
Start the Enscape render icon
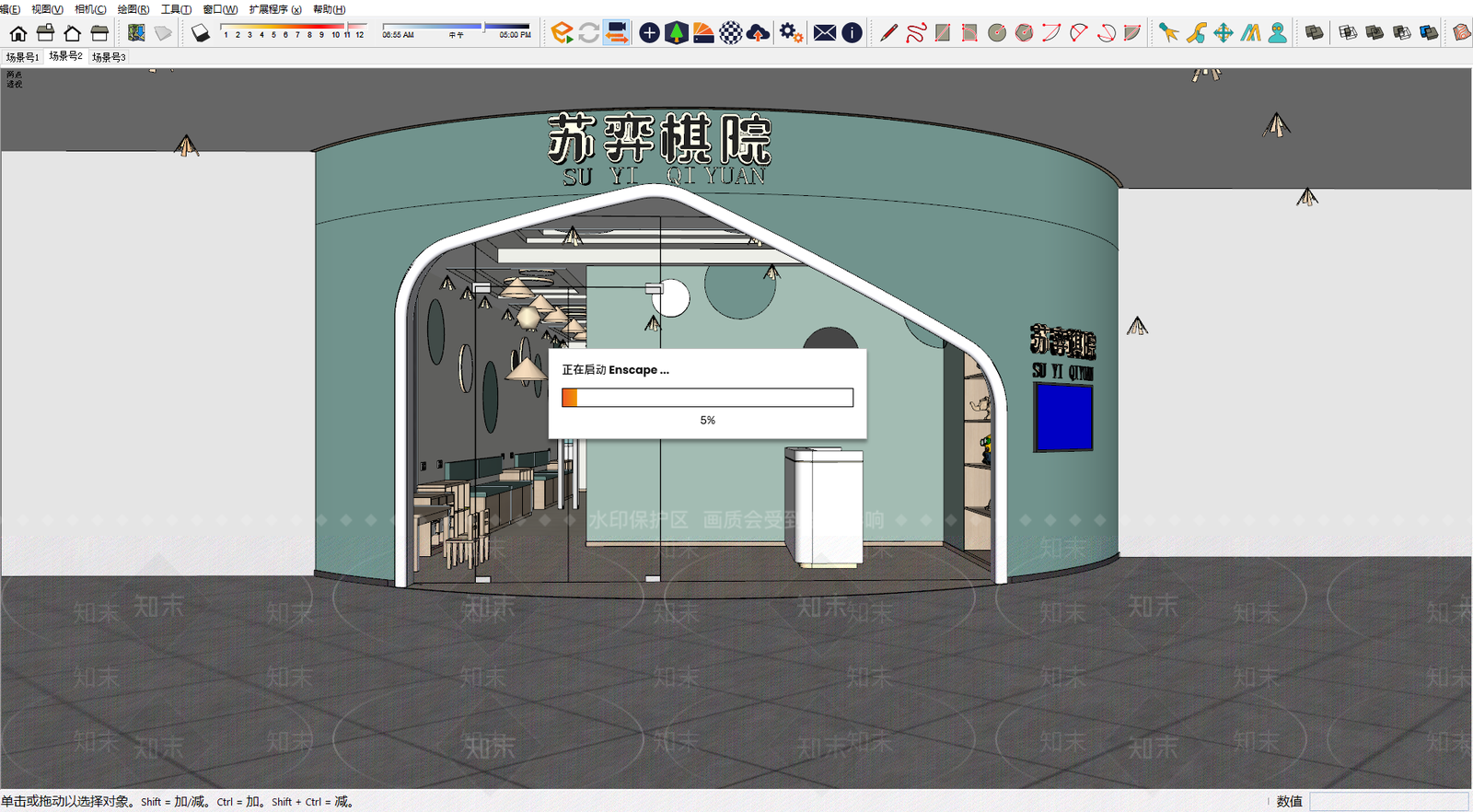pos(563,33)
